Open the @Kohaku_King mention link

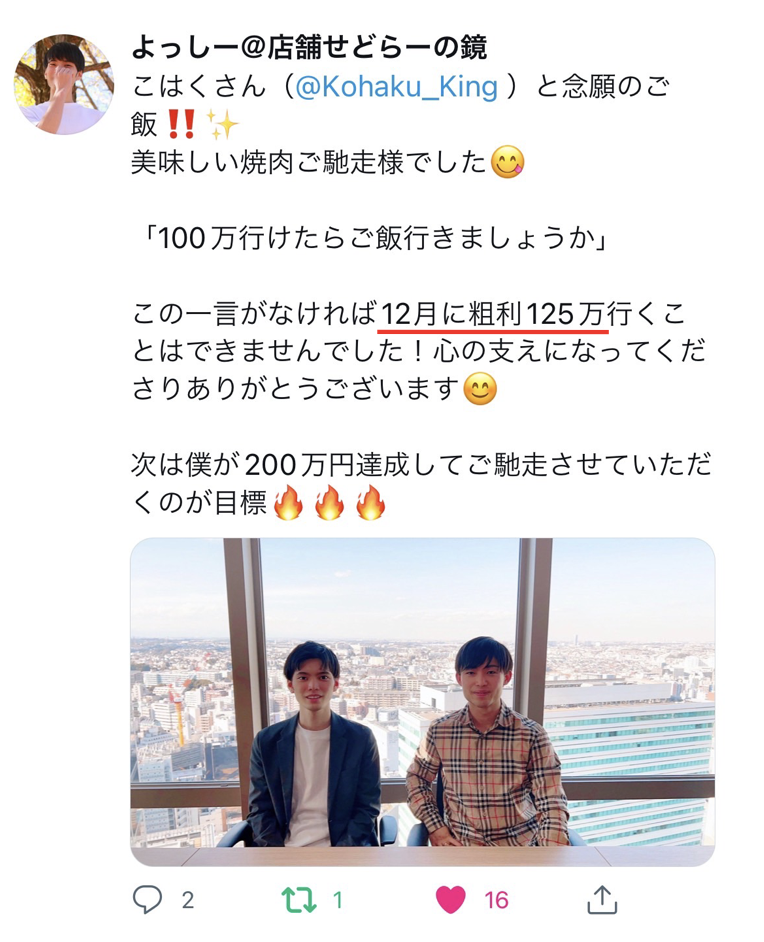click(x=396, y=87)
